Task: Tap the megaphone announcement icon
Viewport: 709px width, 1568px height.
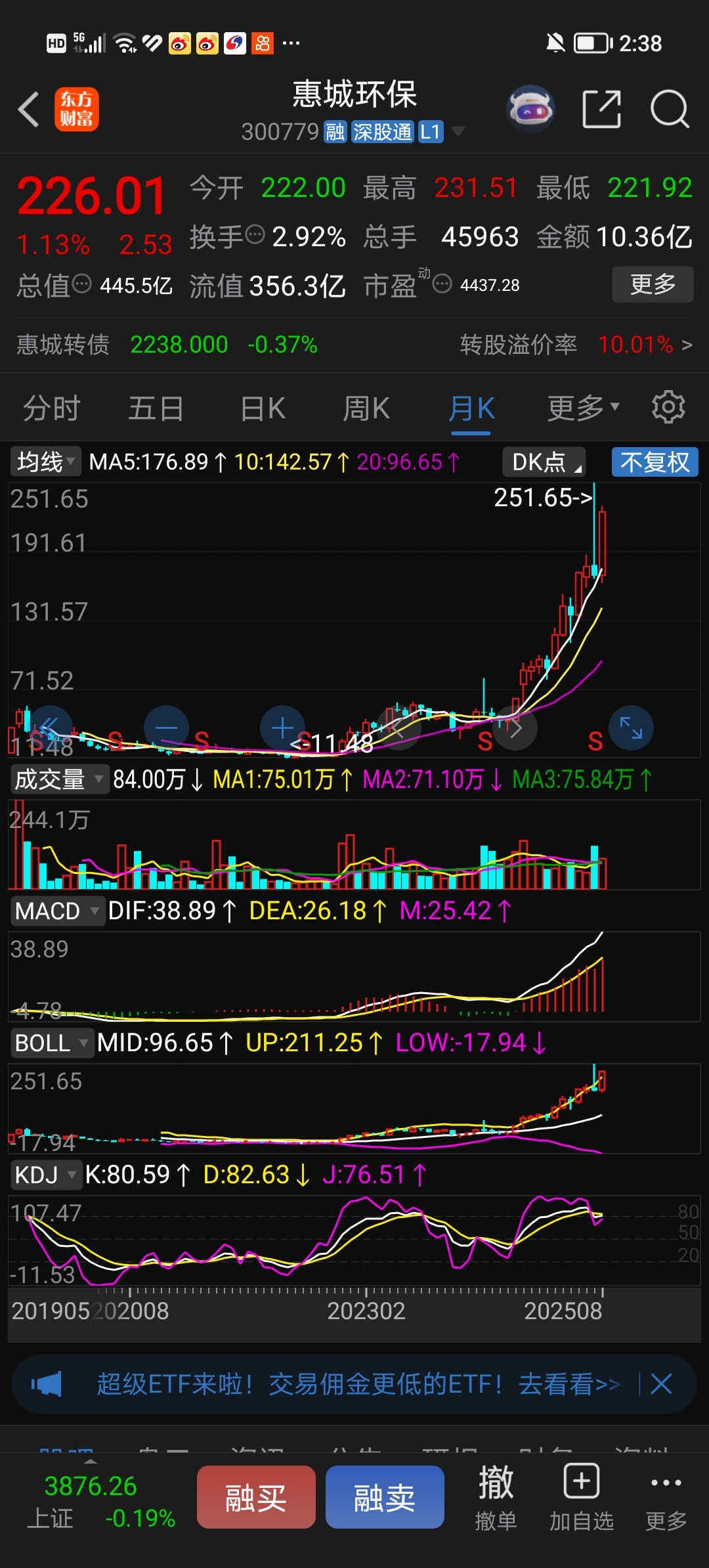Action: tap(47, 1384)
